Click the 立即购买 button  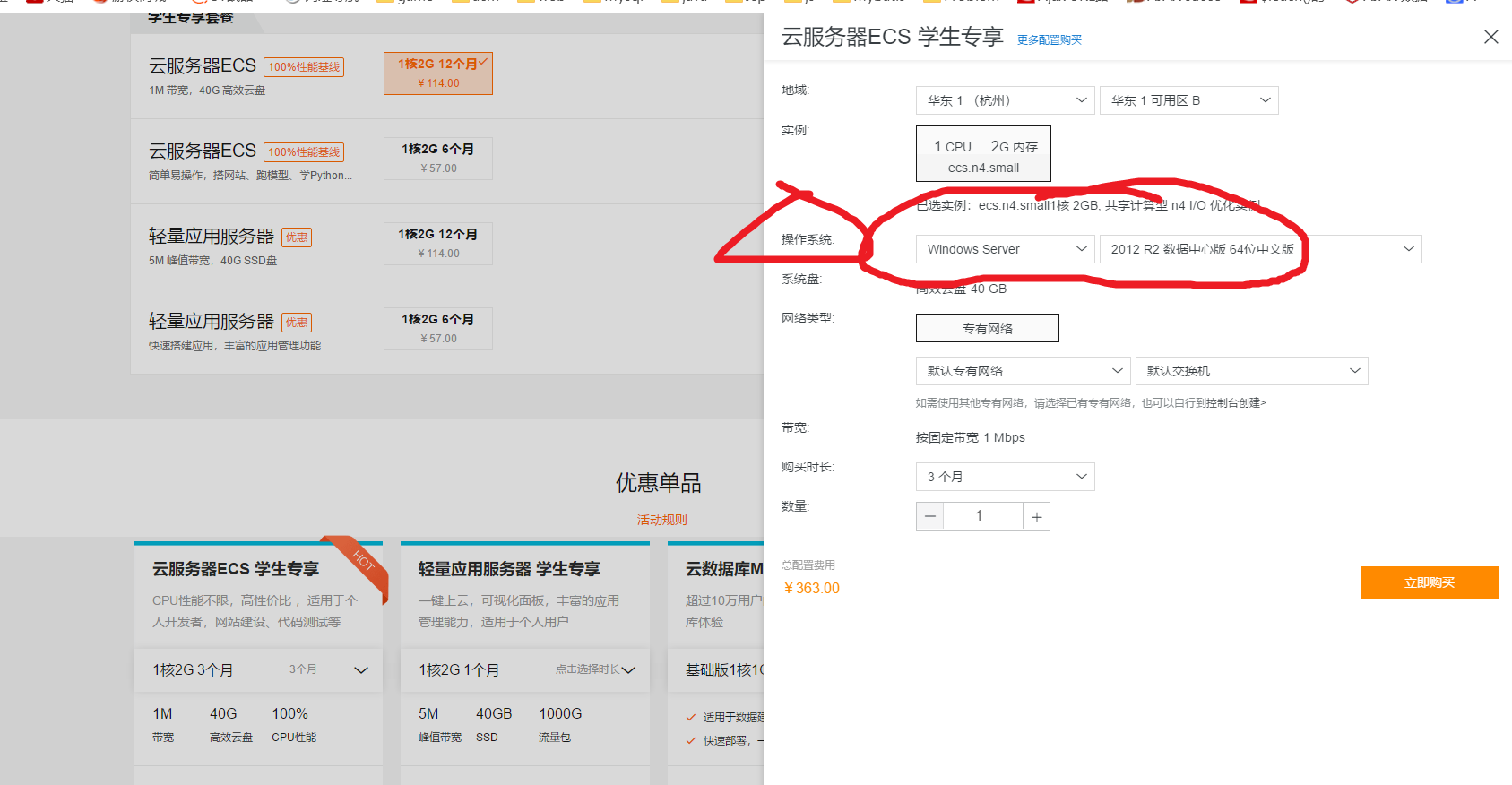click(1429, 582)
